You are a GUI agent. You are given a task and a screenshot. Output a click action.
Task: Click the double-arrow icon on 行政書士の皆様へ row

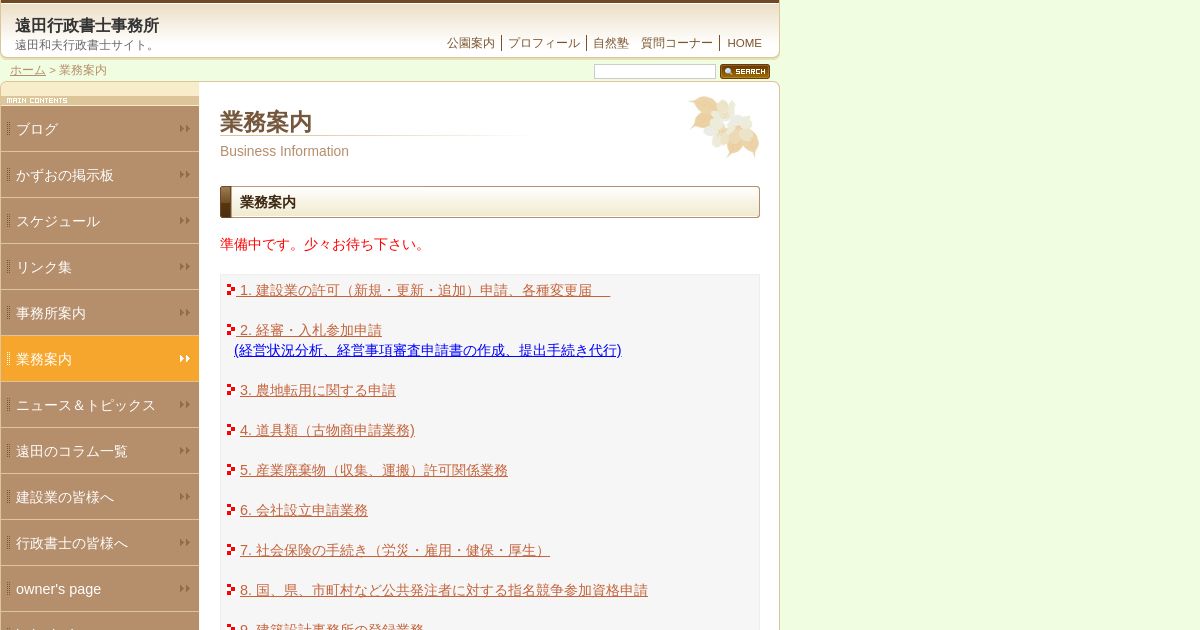185,543
